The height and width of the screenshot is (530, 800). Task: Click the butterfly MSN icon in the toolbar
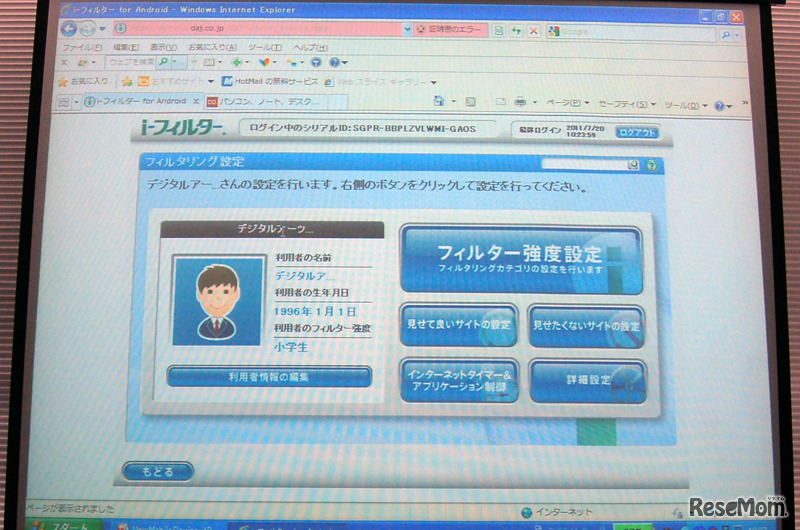coord(264,62)
